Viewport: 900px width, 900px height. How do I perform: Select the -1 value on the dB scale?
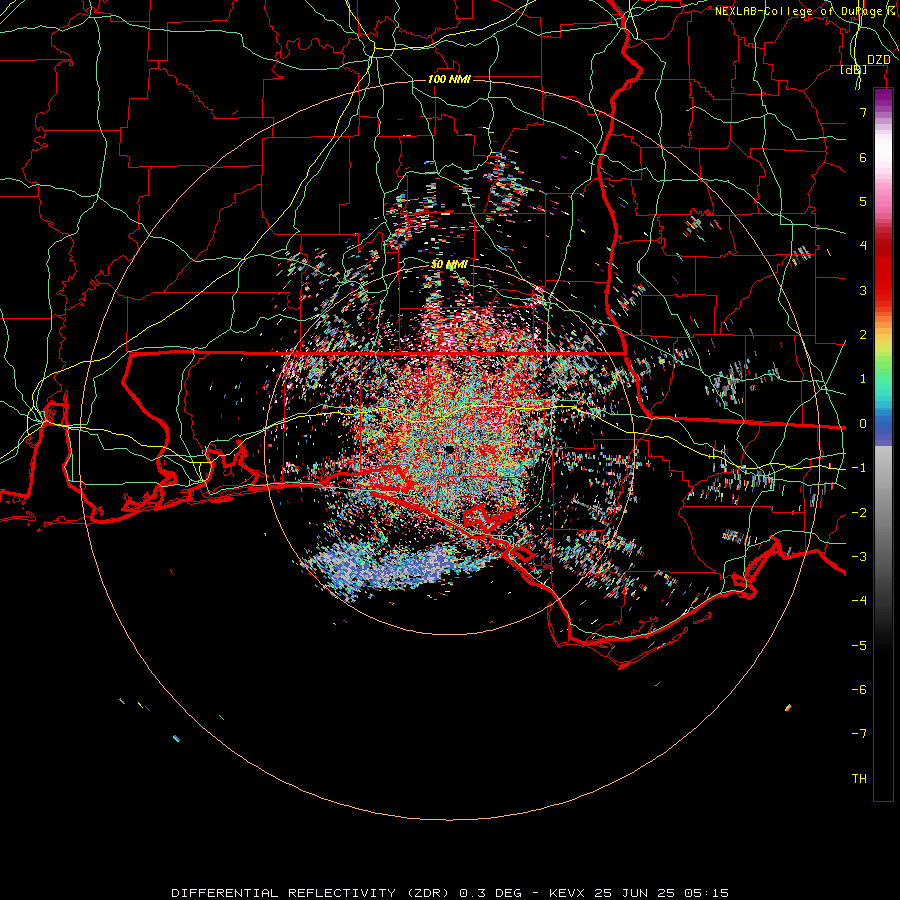point(859,468)
